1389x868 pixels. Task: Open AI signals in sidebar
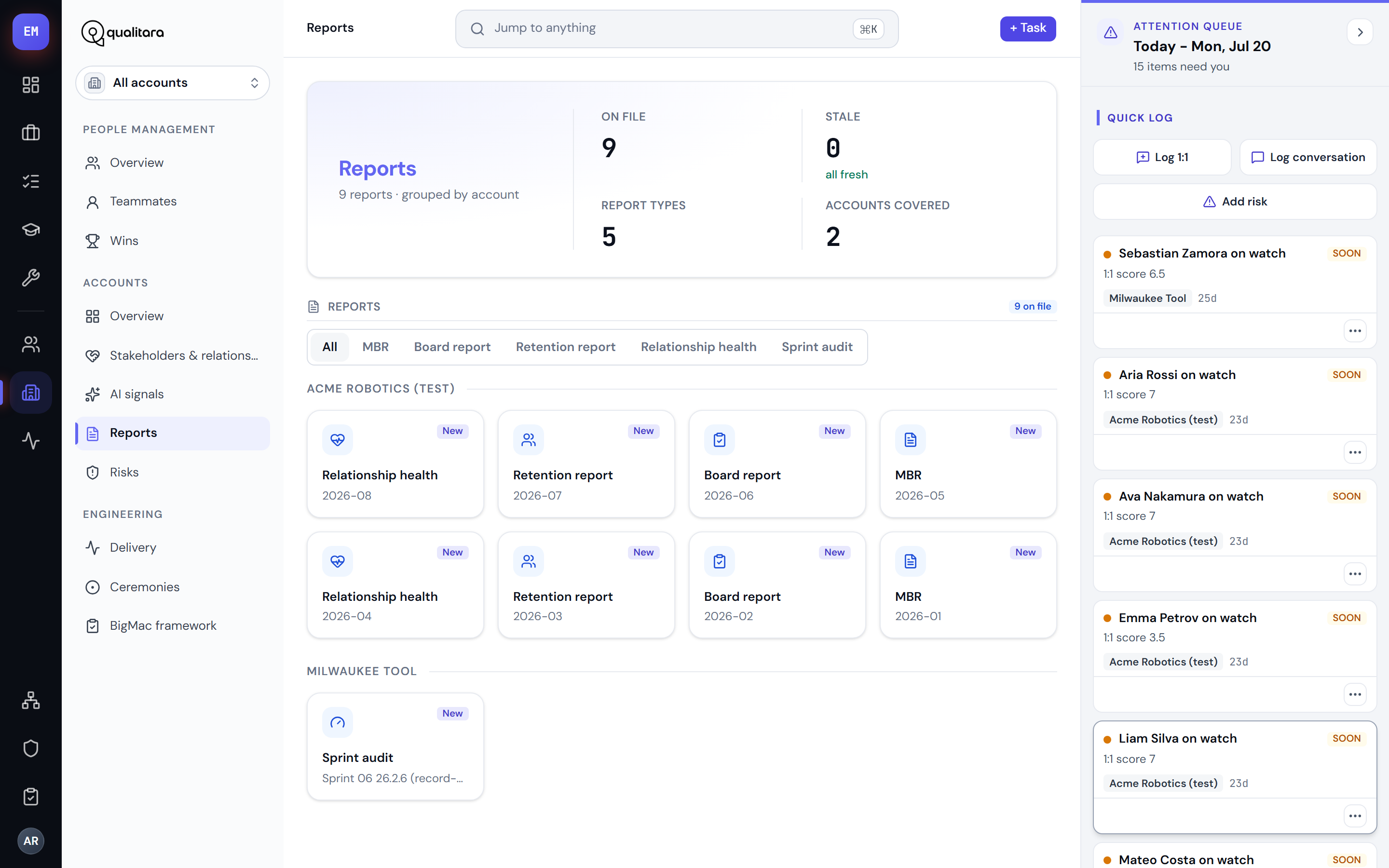coord(173,394)
